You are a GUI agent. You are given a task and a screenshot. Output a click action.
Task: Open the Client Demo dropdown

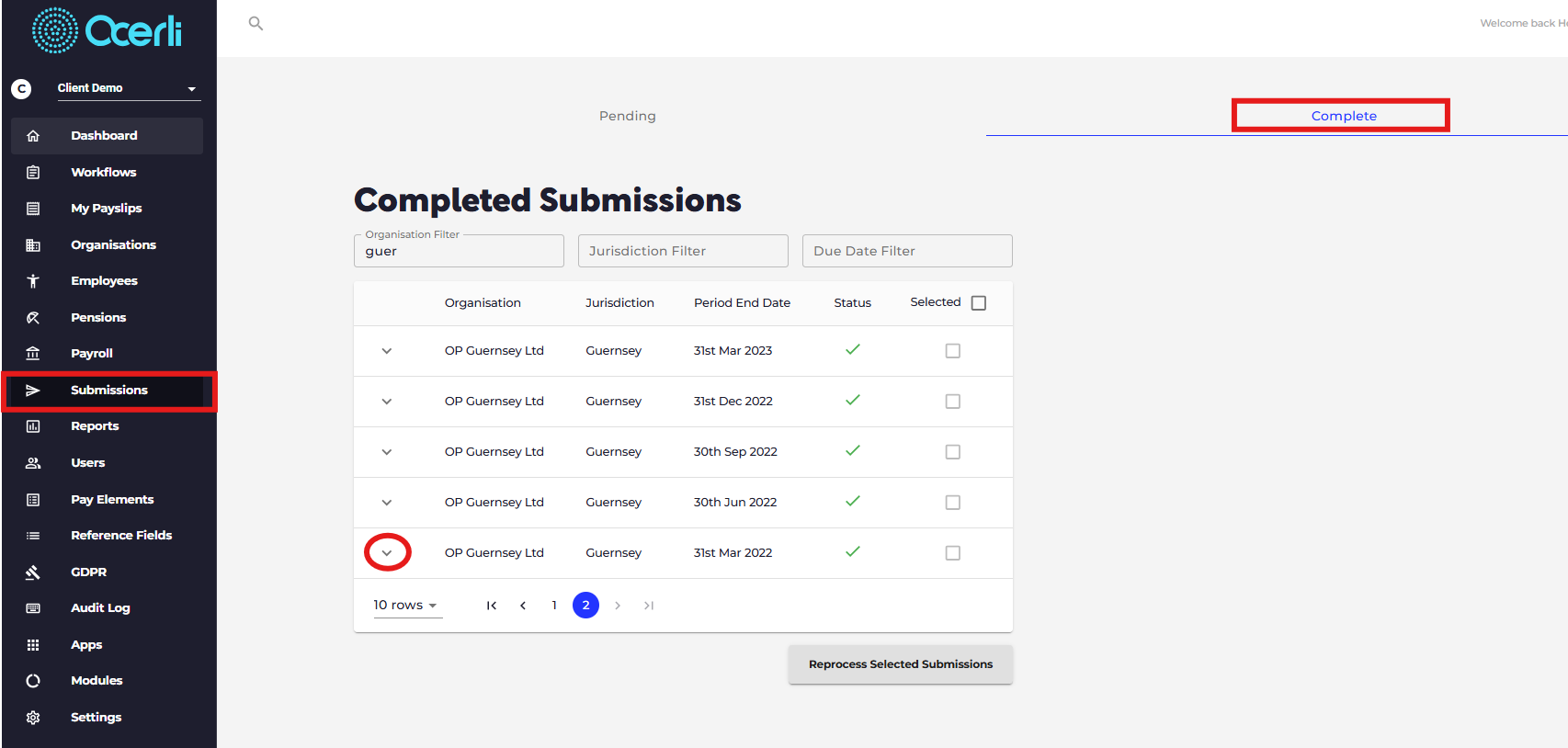pyautogui.click(x=129, y=88)
